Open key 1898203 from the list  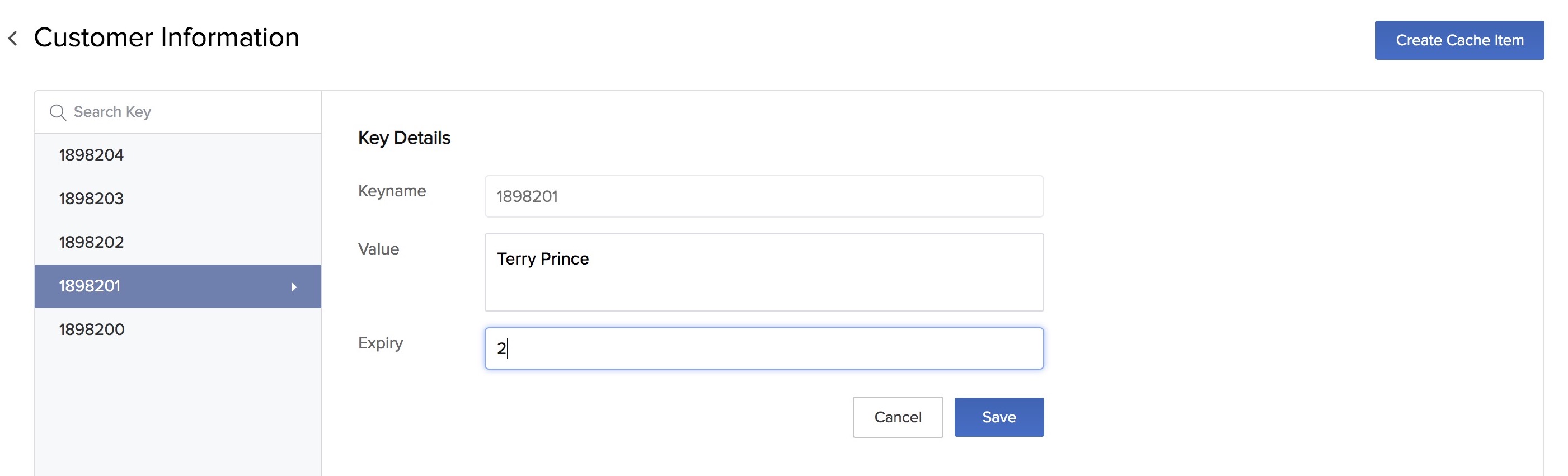point(91,199)
